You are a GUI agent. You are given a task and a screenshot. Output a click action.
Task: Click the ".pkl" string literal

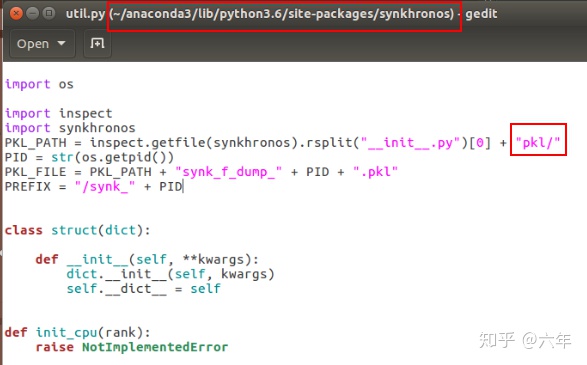(375, 172)
